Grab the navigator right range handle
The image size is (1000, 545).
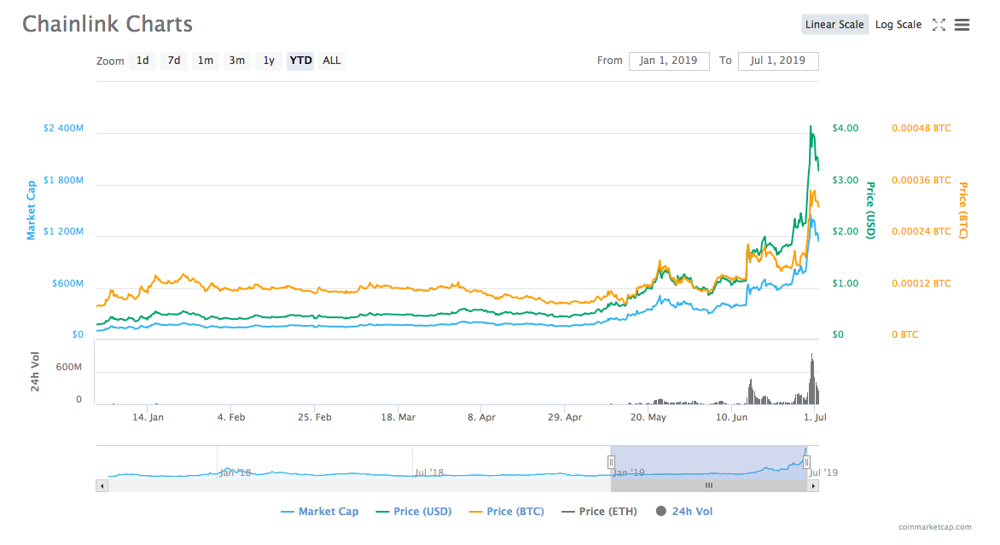click(807, 462)
